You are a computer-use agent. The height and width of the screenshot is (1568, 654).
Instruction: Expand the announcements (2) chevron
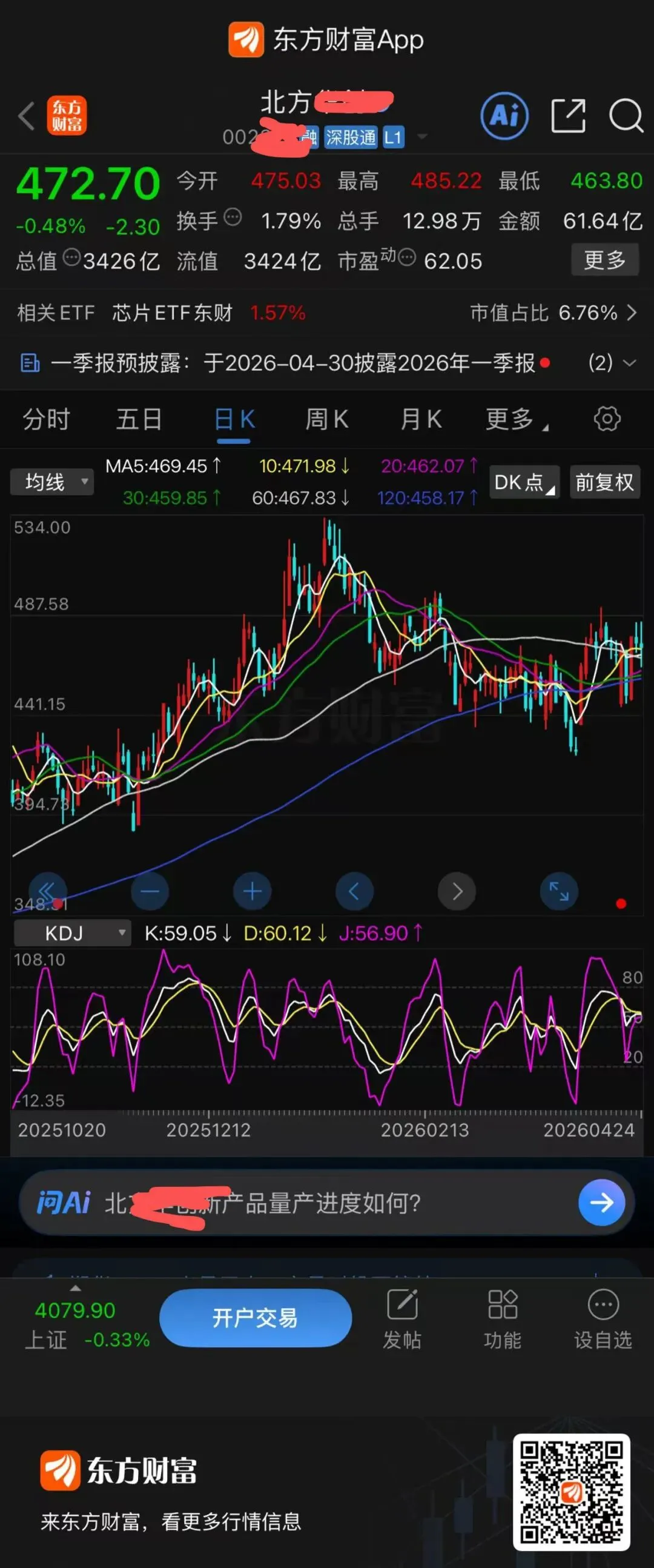coord(630,363)
